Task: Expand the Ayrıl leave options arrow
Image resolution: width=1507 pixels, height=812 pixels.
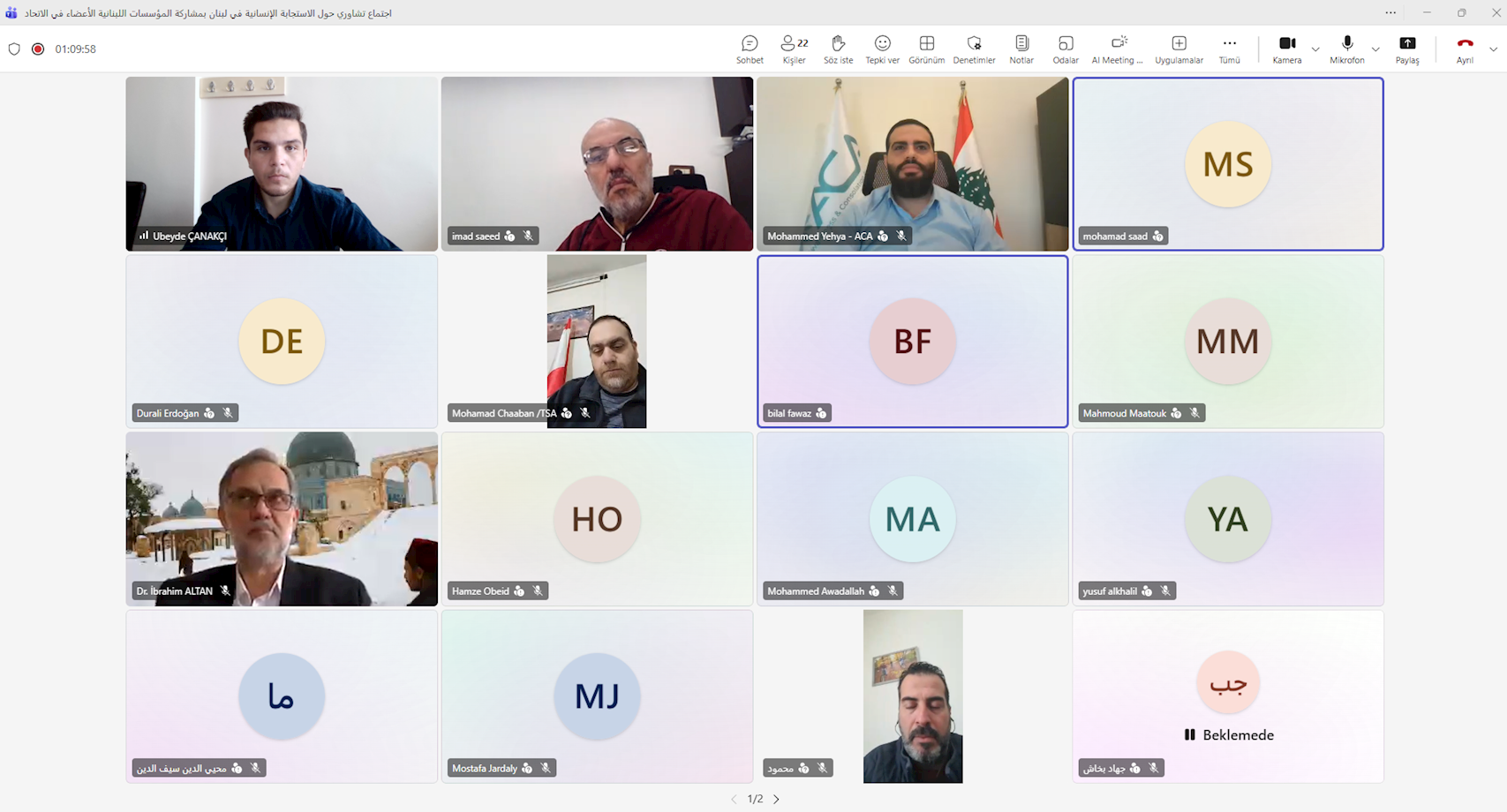Action: pyautogui.click(x=1493, y=49)
